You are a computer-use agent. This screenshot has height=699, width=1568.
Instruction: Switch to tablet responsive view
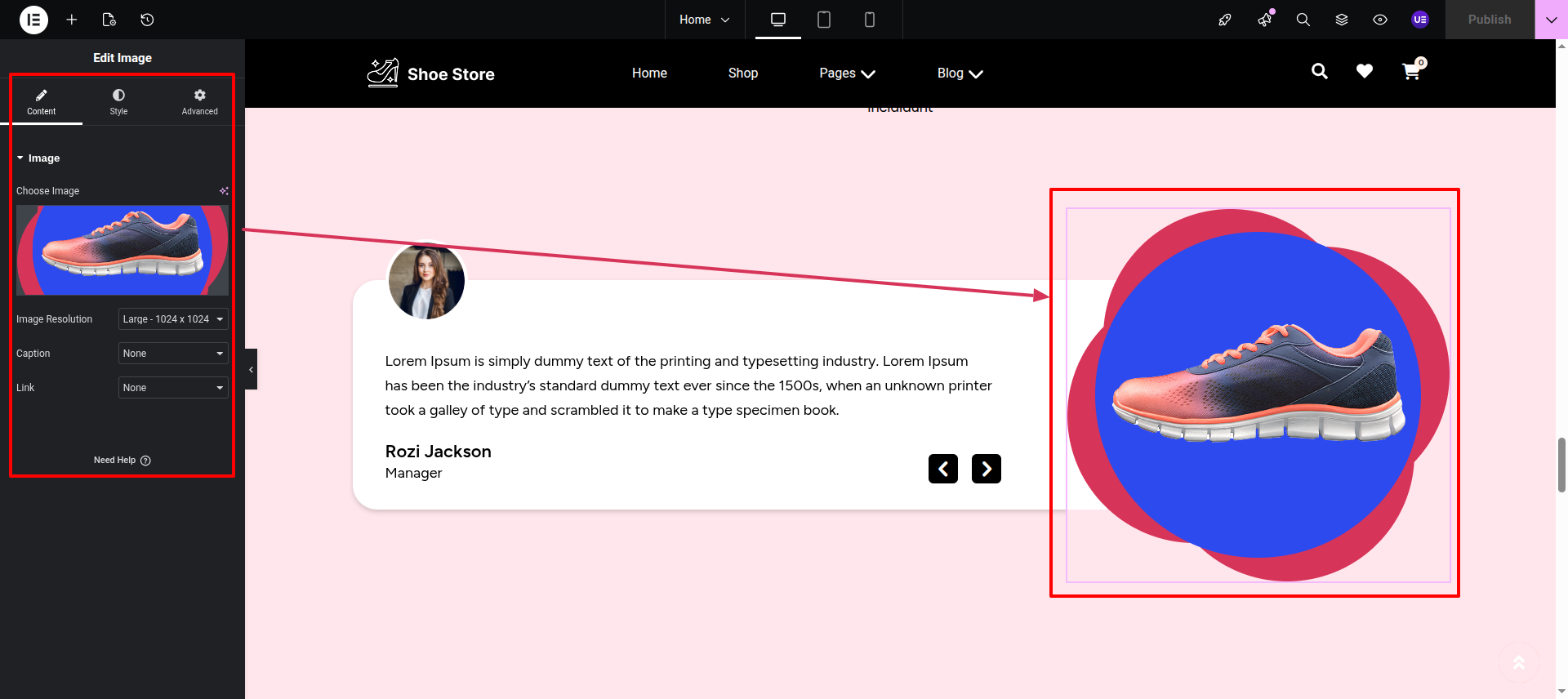click(x=824, y=20)
